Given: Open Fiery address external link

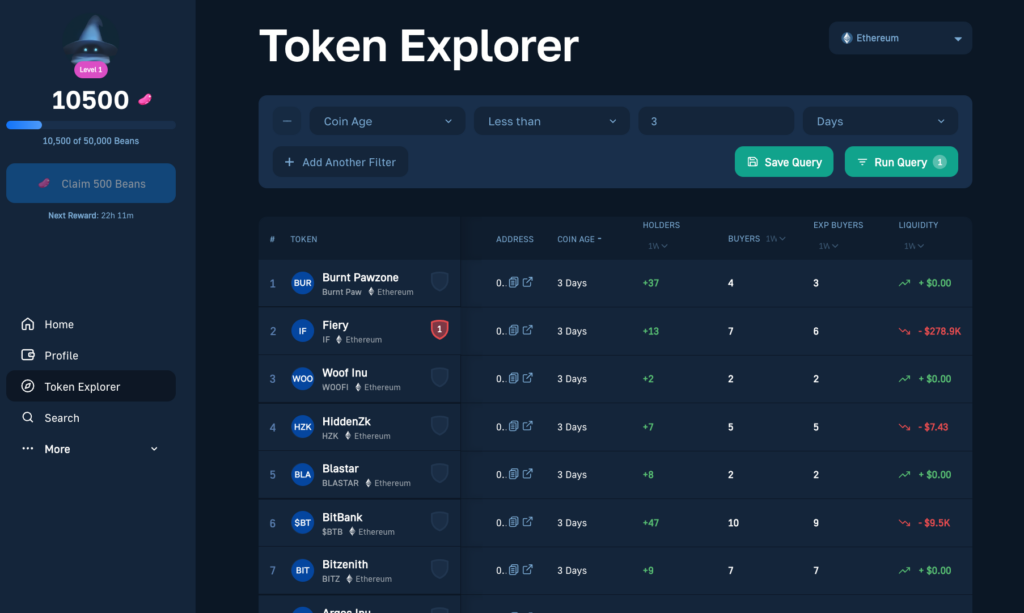Looking at the screenshot, I should coord(528,330).
